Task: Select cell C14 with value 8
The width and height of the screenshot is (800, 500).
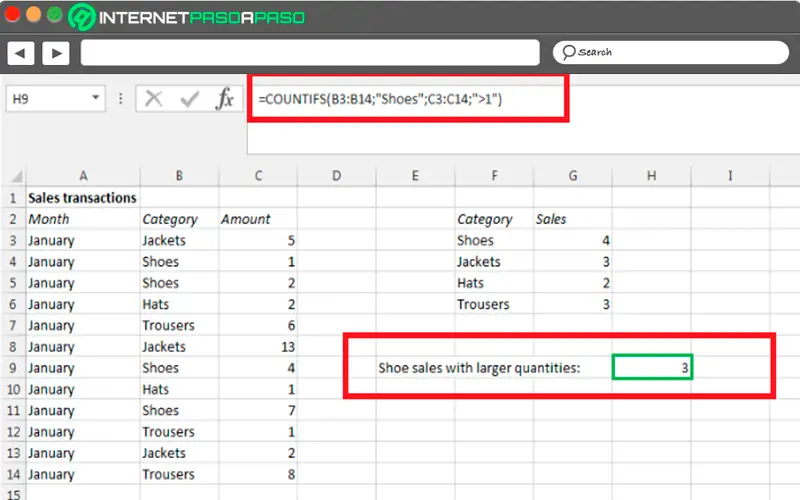Action: click(258, 474)
